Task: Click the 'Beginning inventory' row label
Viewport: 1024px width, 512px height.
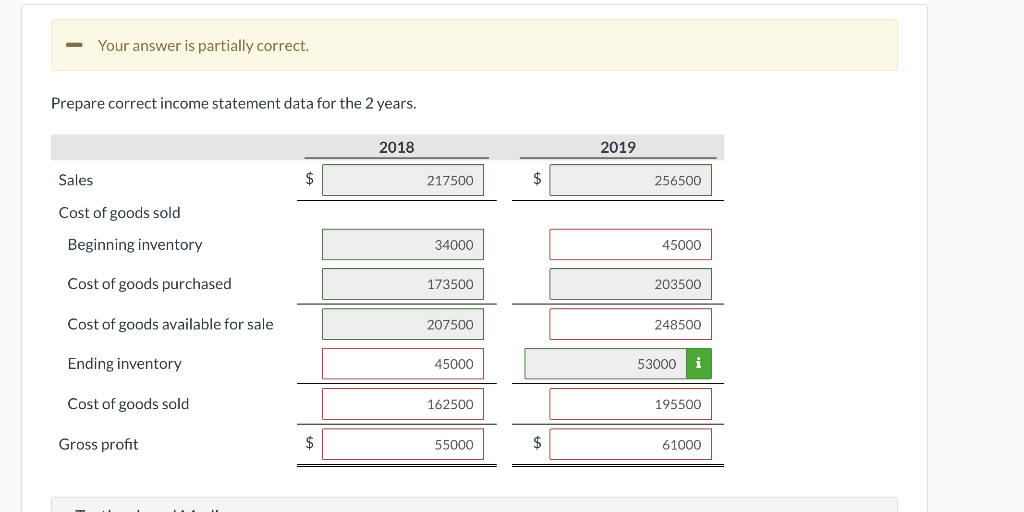Action: point(135,245)
